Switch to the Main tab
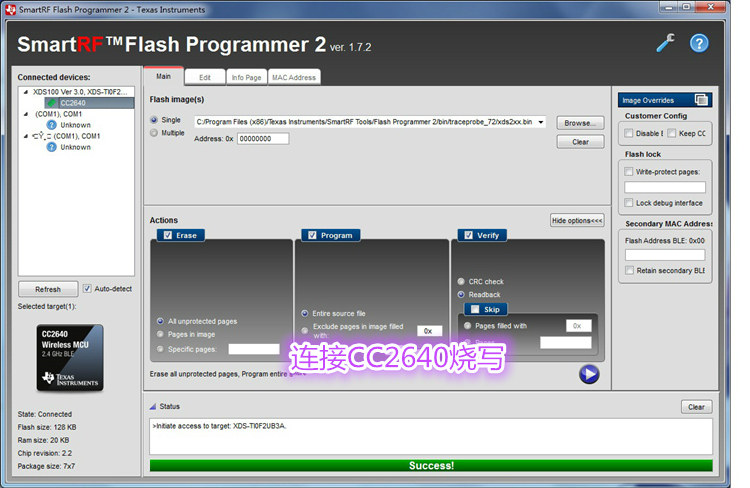 click(x=164, y=76)
